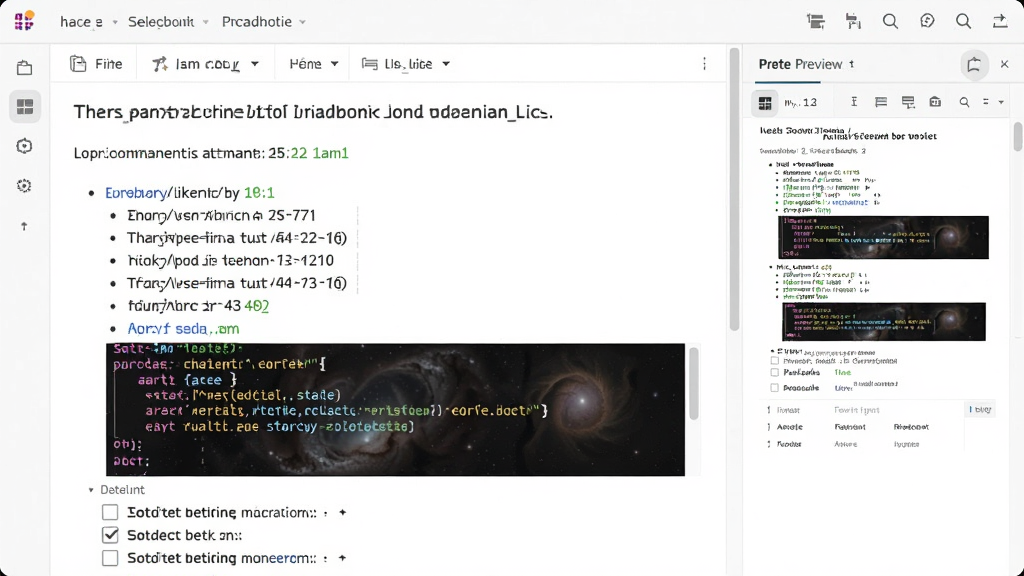Click the calendar box icon in preview toolbar
Image resolution: width=1024 pixels, height=576 pixels.
click(x=935, y=102)
